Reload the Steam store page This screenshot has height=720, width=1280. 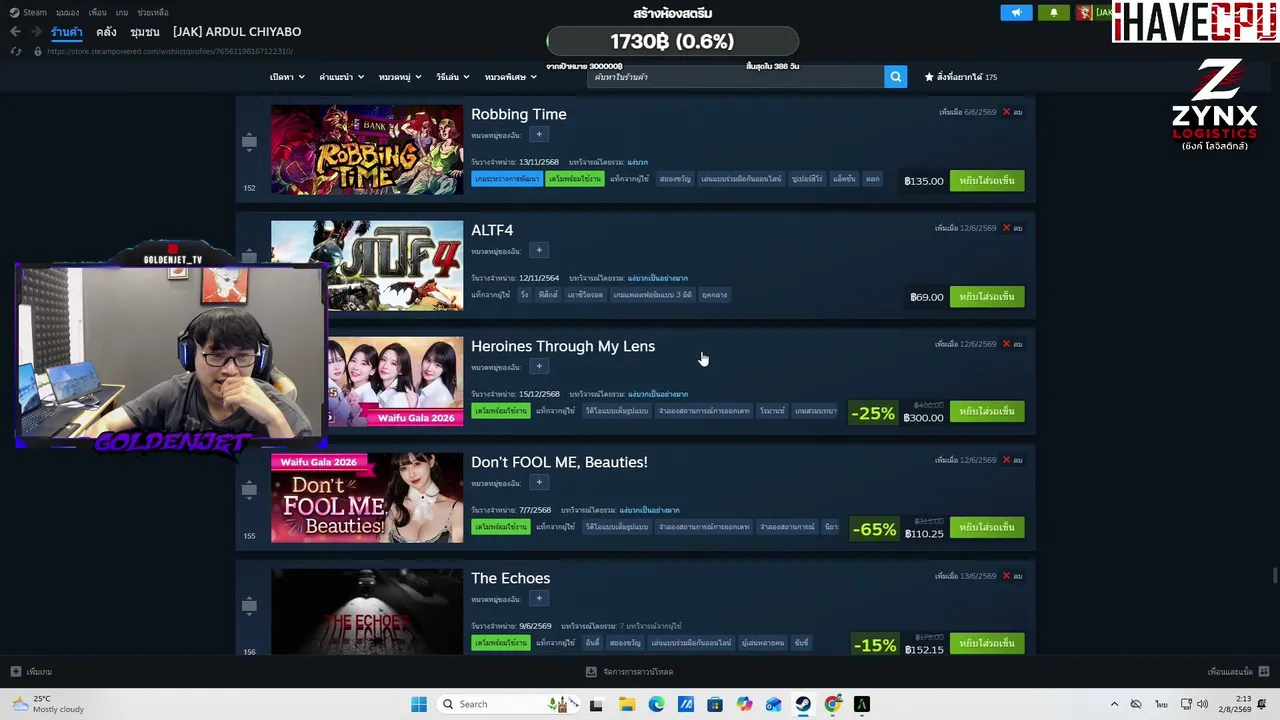click(15, 51)
